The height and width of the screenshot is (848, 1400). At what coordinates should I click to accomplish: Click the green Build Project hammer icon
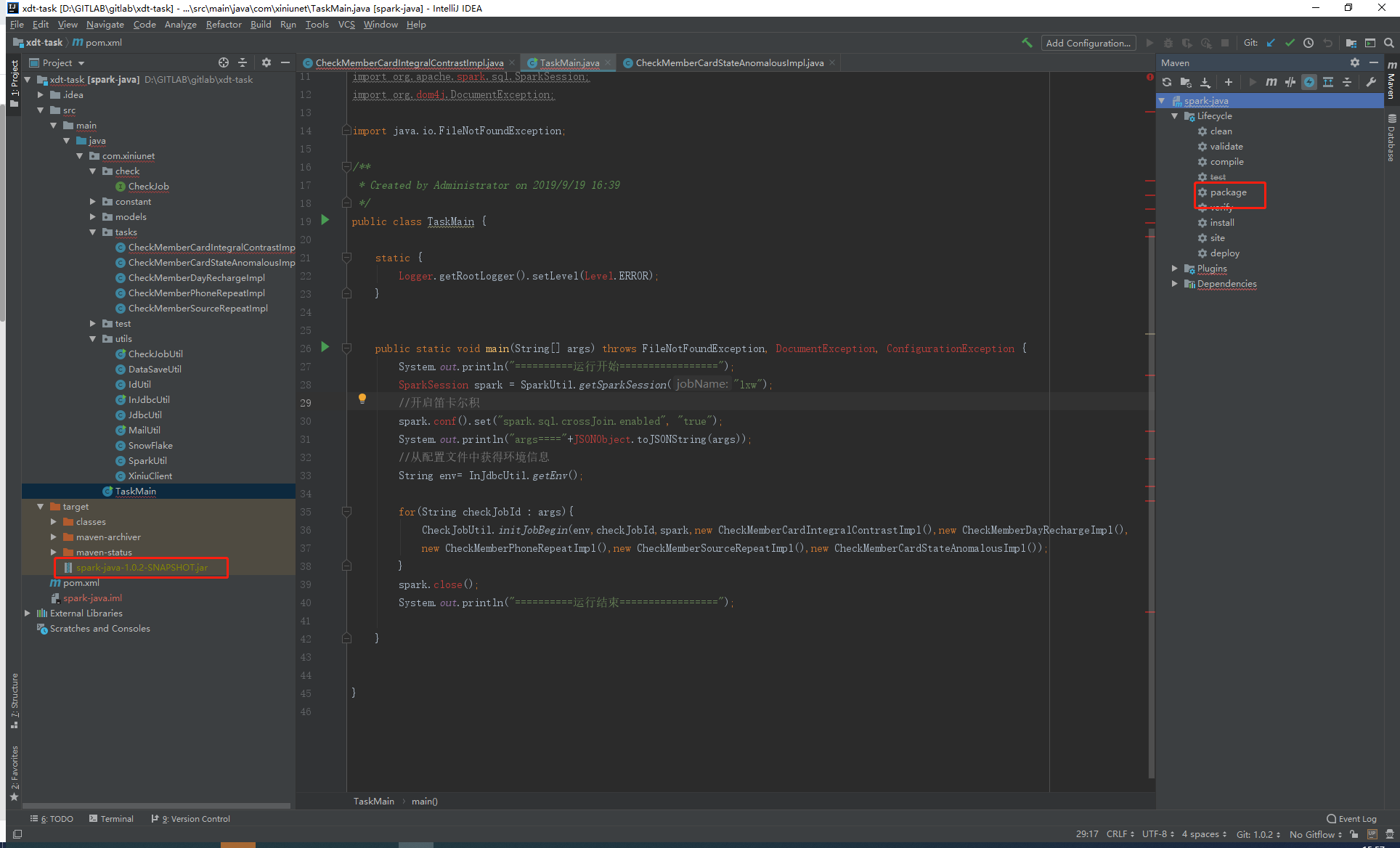click(x=1027, y=43)
